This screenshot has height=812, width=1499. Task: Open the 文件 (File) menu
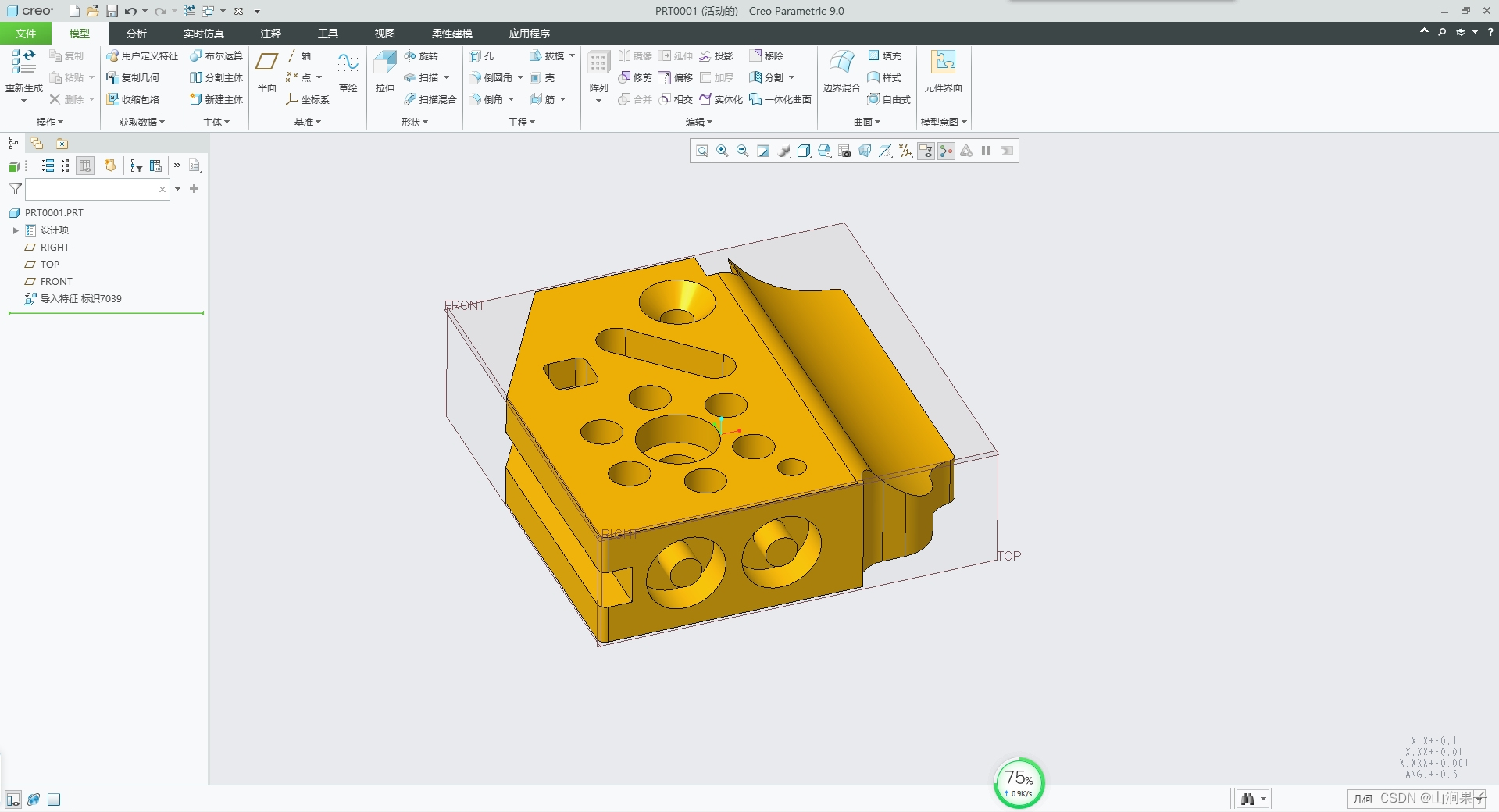(26, 34)
